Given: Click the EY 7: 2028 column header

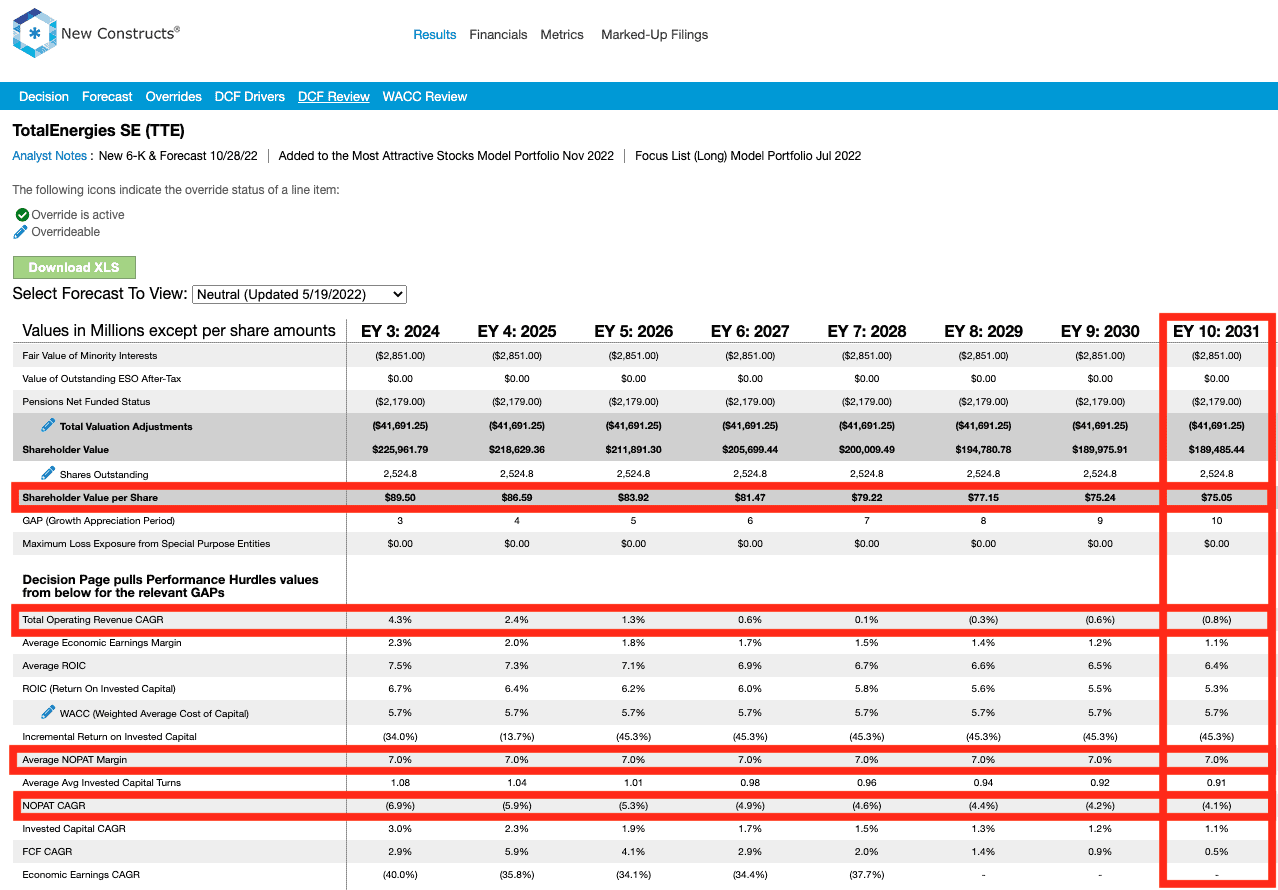Looking at the screenshot, I should point(867,331).
